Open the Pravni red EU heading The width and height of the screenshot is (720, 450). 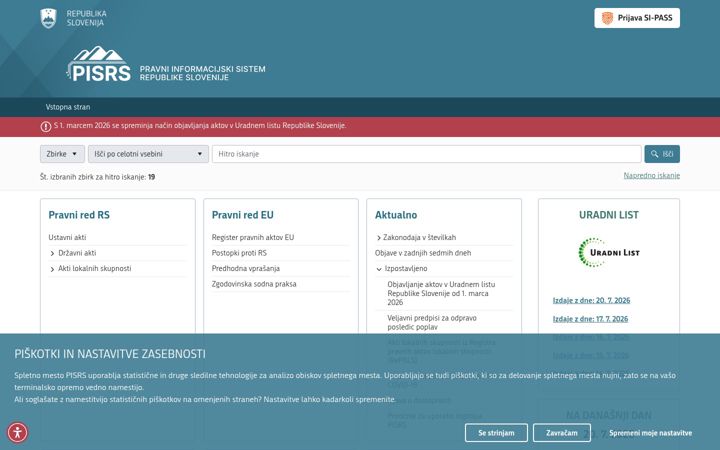point(242,215)
